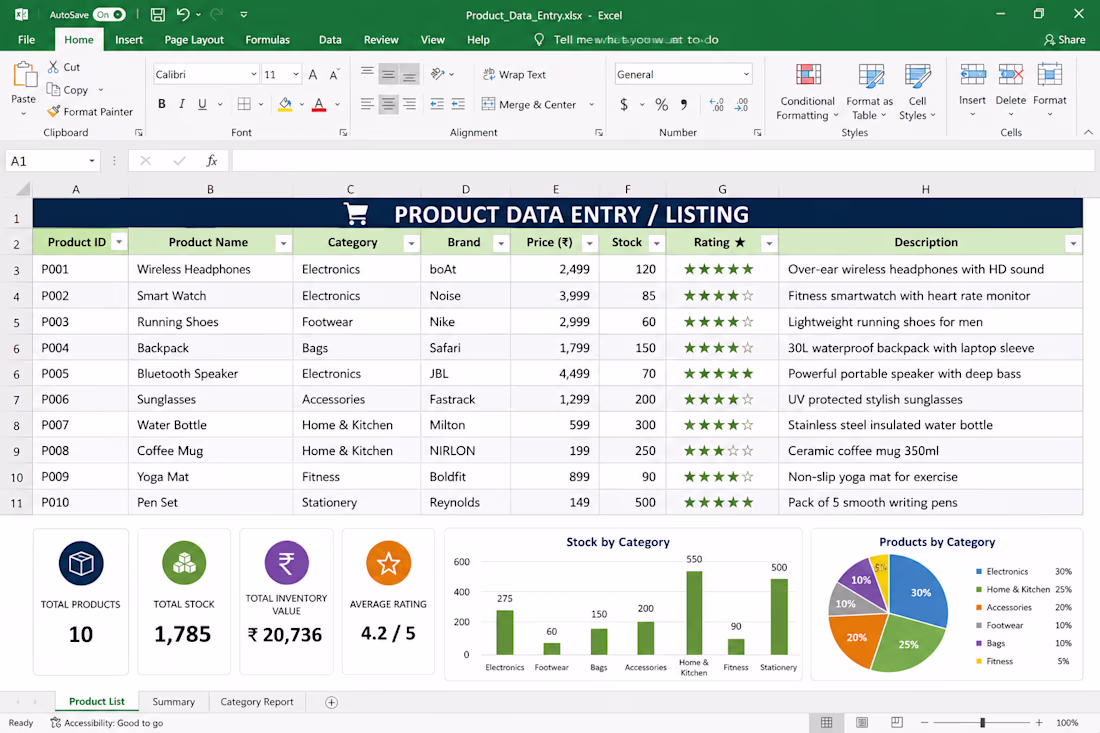This screenshot has width=1100, height=733.
Task: Click Accessibility: Good to go status
Action: point(107,722)
